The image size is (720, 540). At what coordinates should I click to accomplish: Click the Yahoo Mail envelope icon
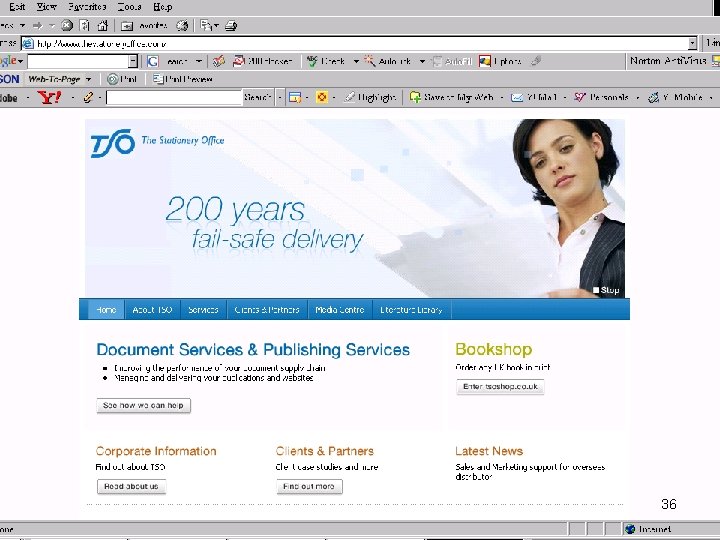coord(517,97)
